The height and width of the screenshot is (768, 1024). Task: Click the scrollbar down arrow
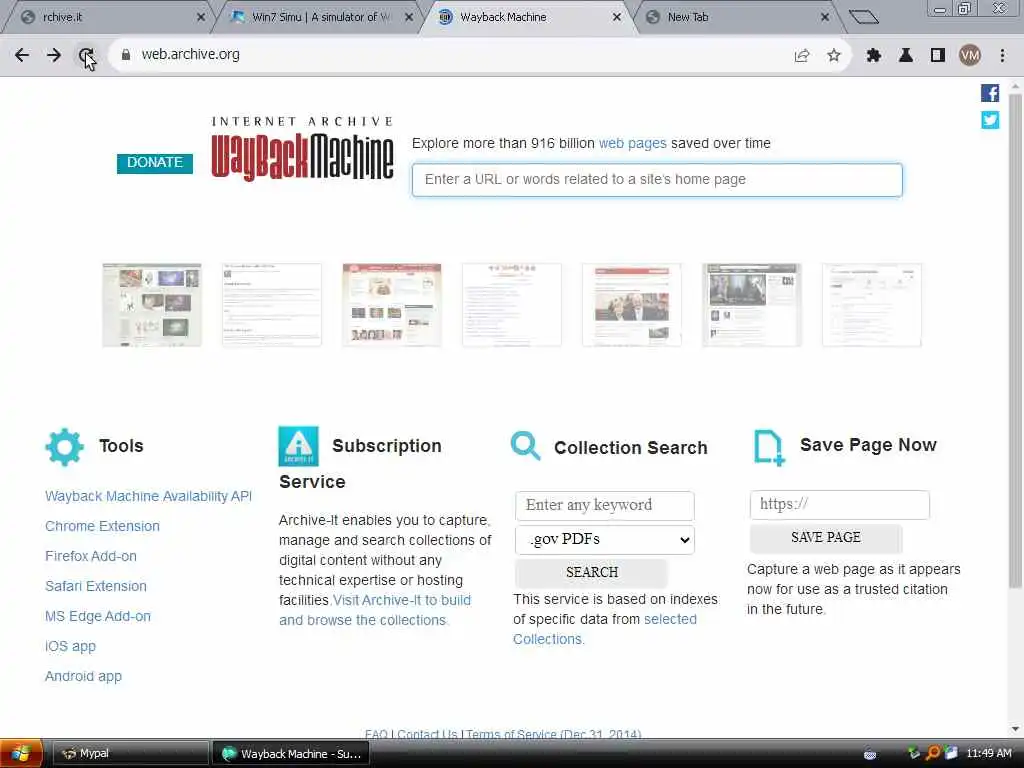point(1015,729)
